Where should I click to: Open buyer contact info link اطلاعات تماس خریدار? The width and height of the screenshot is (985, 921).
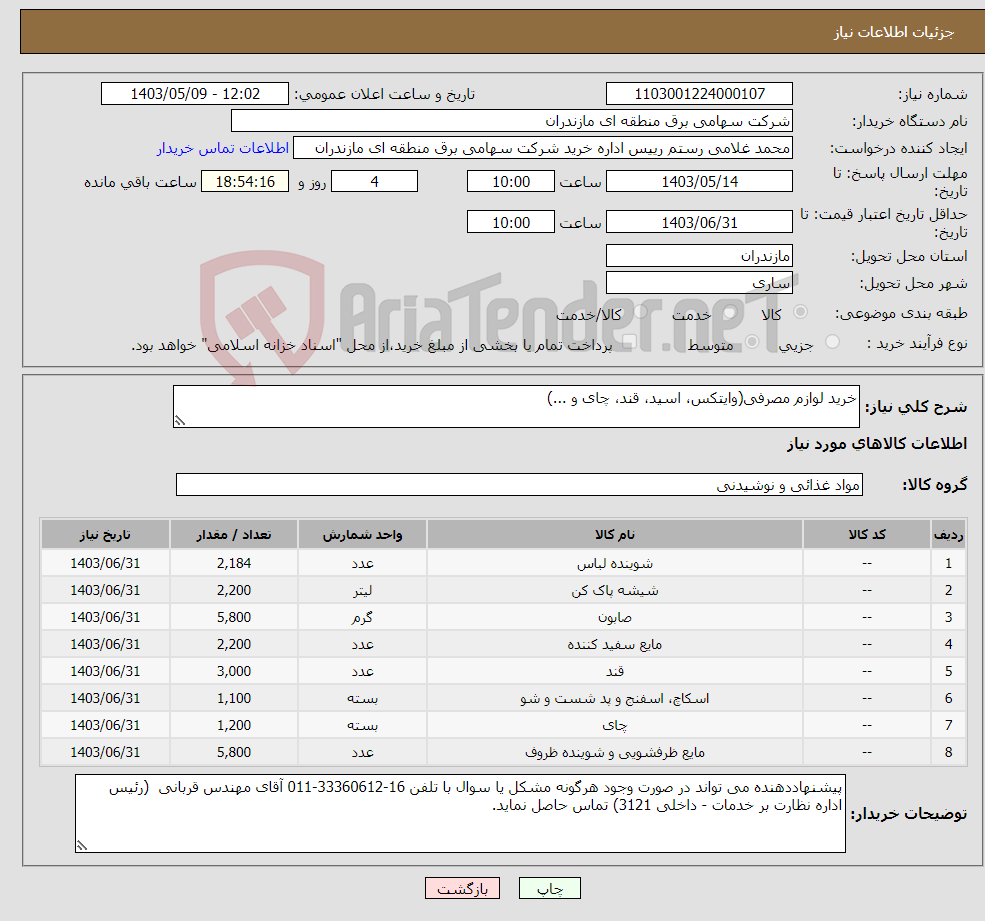[222, 148]
